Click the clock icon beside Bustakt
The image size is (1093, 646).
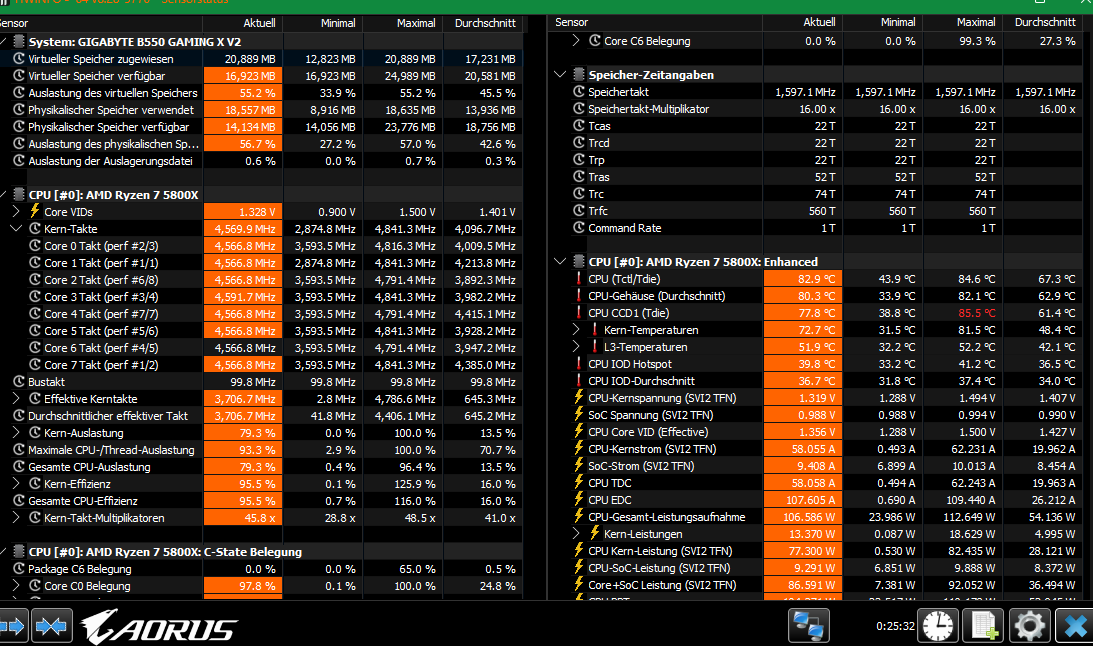click(20, 381)
